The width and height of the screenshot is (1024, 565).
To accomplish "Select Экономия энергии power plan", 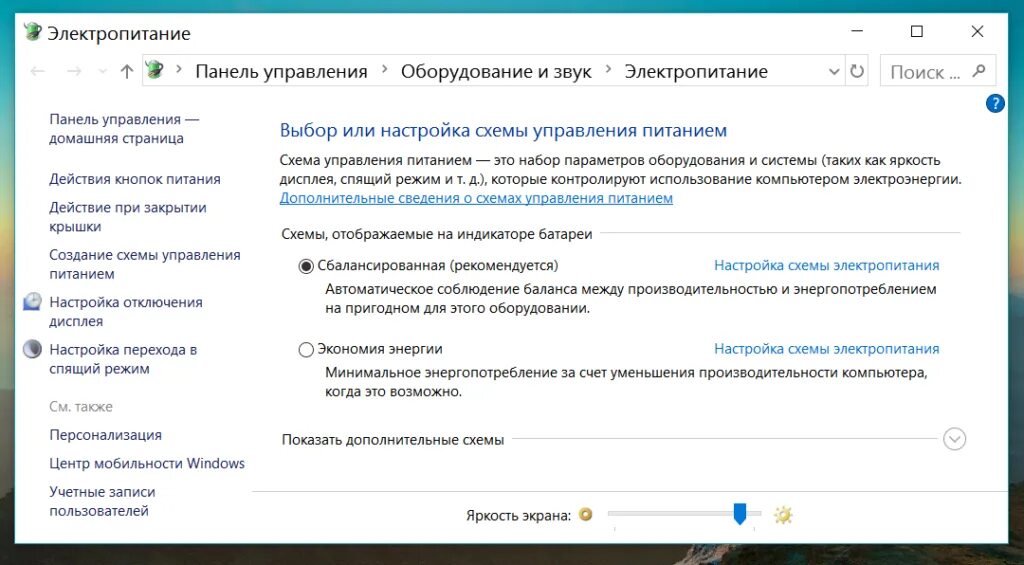I will point(306,349).
